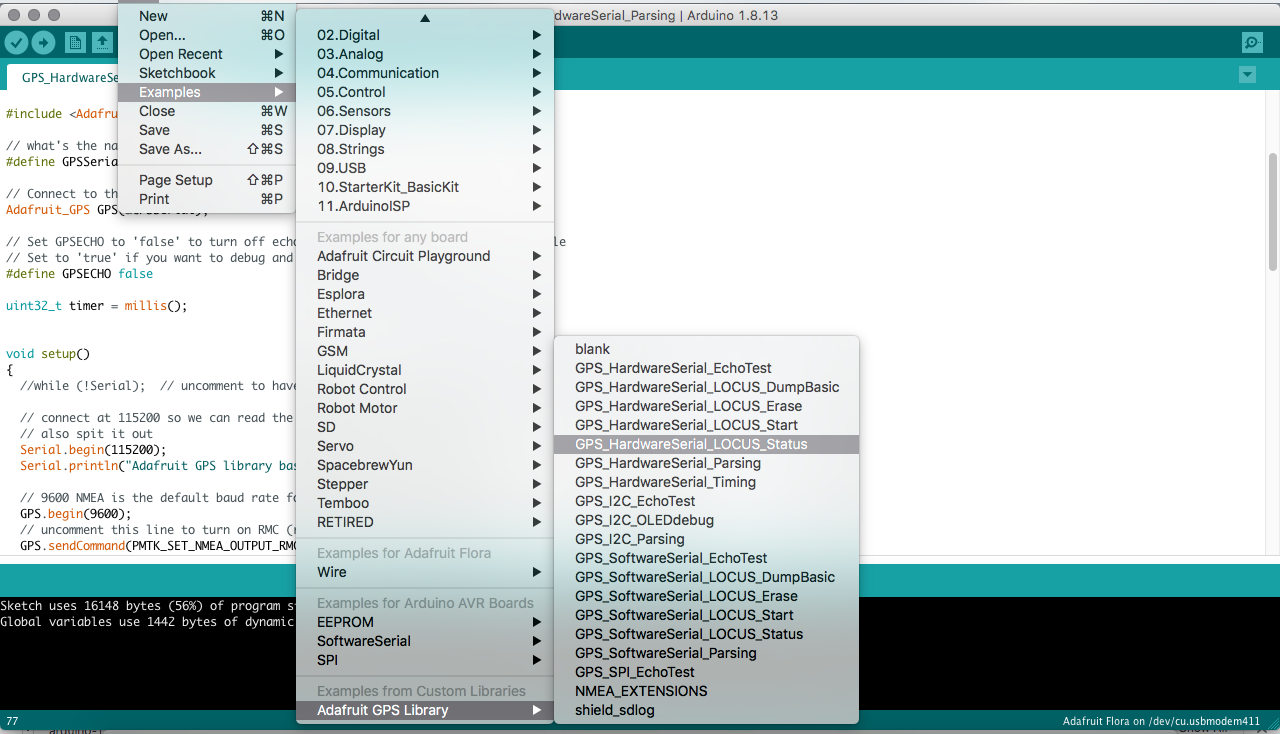Choose Page Setup in File menu
The image size is (1280, 734).
[207, 180]
